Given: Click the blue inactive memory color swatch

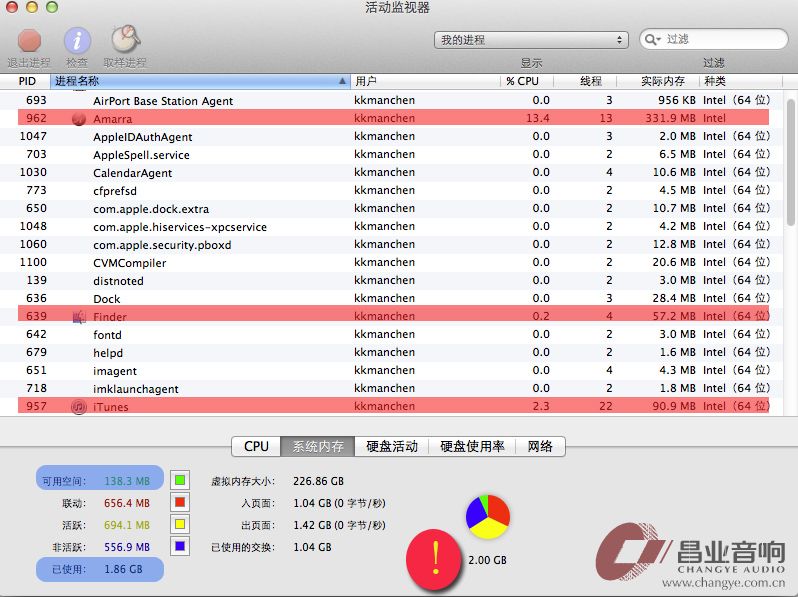Looking at the screenshot, I should point(180,546).
